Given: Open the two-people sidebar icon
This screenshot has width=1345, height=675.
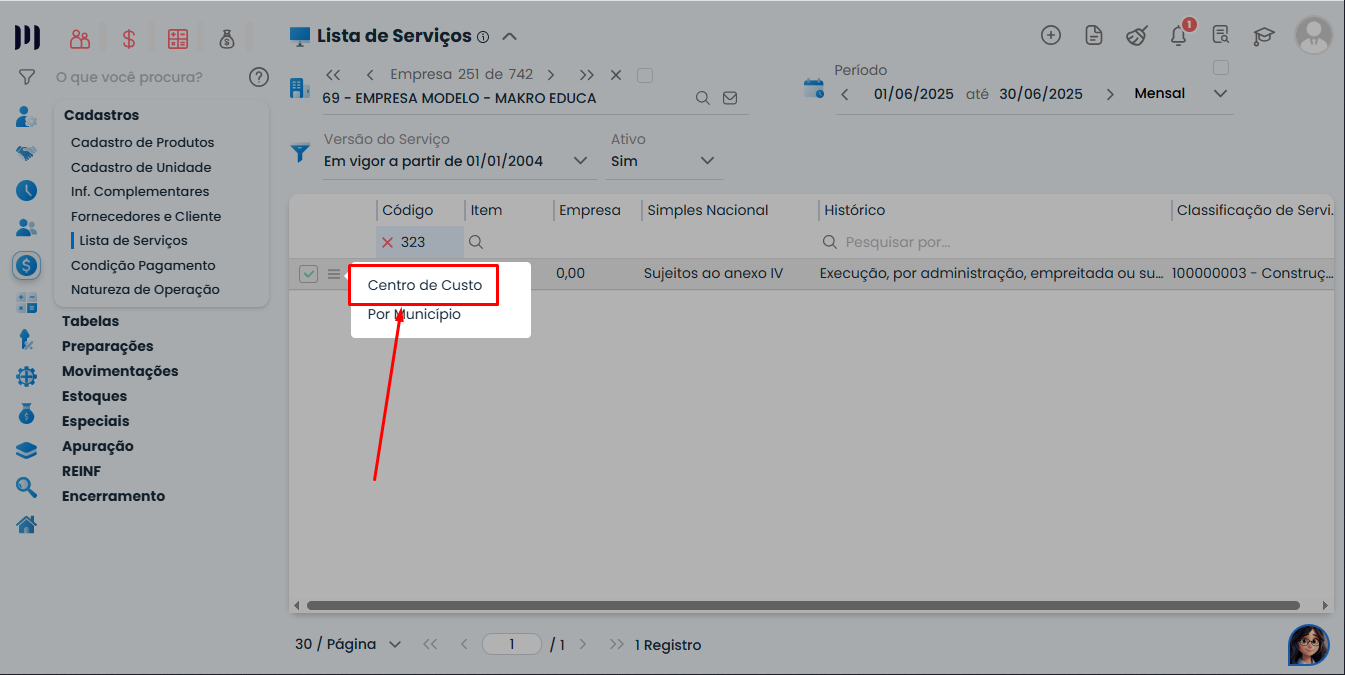Looking at the screenshot, I should (27, 227).
